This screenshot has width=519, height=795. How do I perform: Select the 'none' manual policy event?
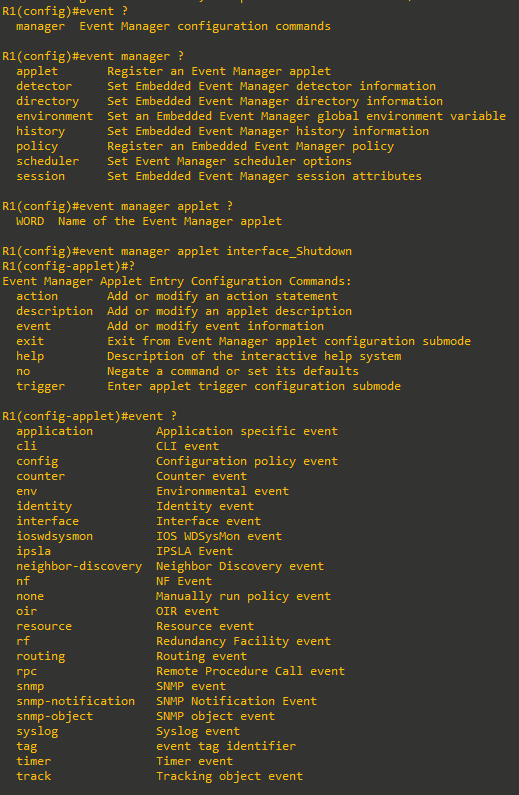[30, 596]
